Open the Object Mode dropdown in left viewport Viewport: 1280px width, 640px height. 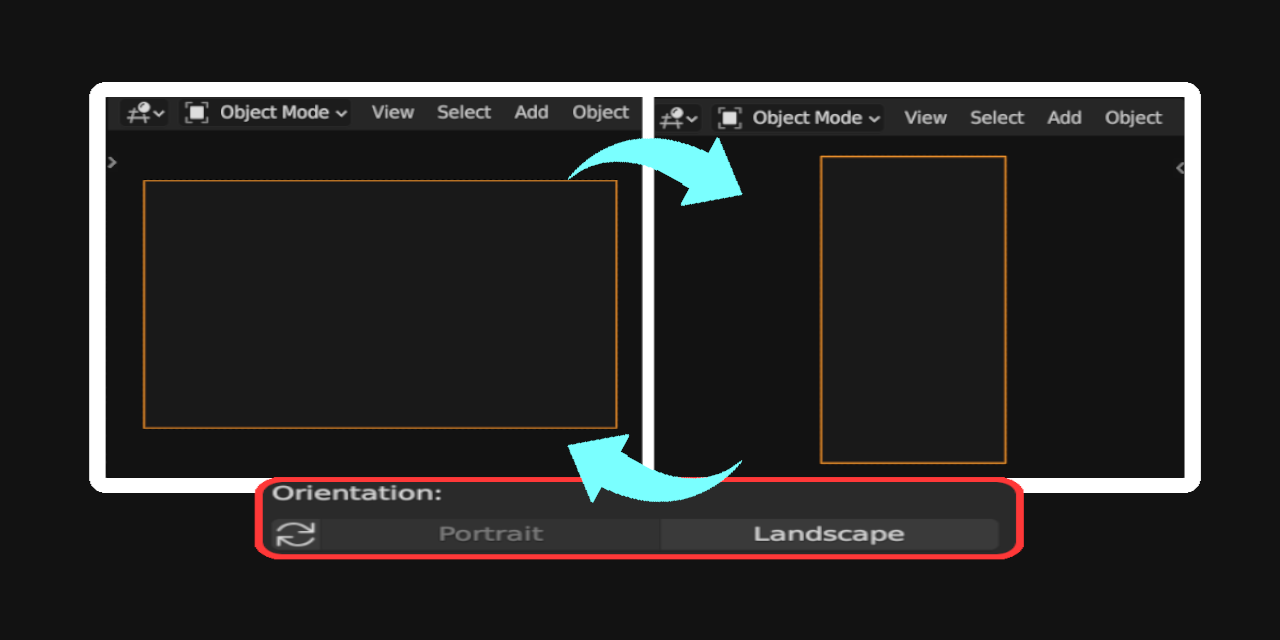point(283,112)
